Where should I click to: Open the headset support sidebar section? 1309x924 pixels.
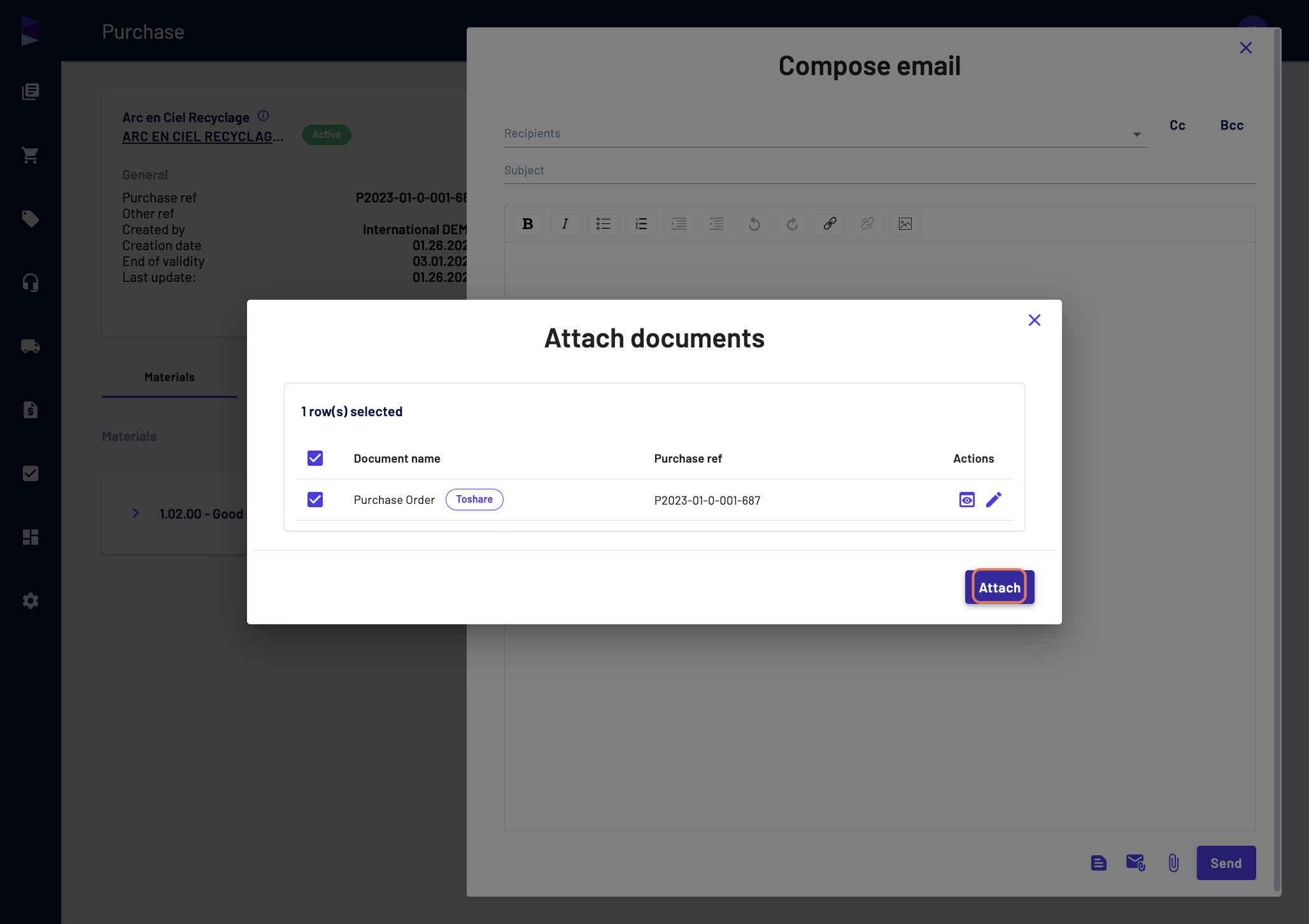click(30, 283)
